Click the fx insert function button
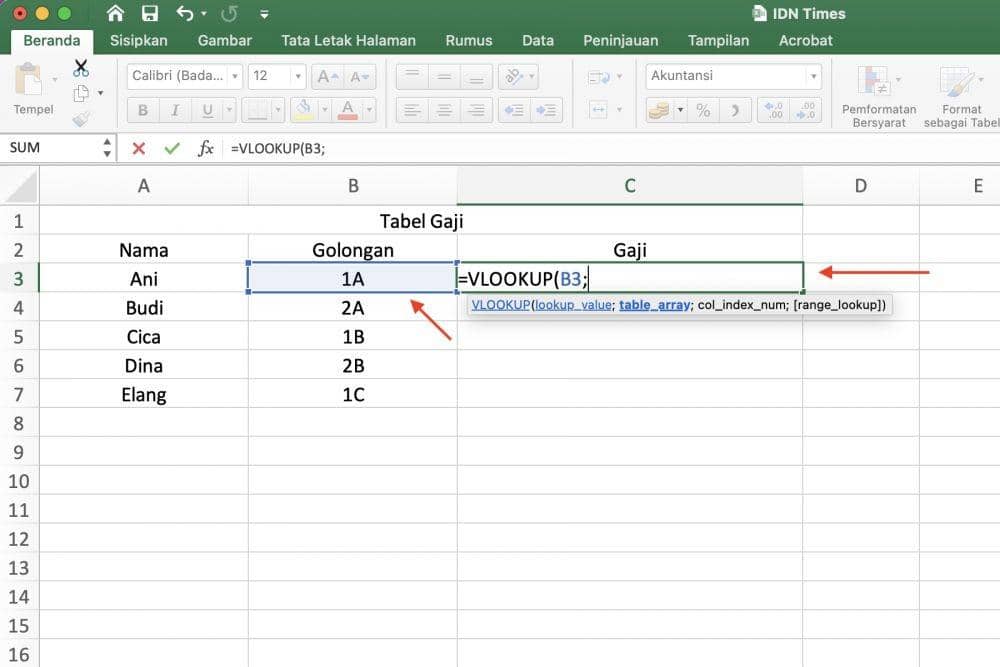Viewport: 1000px width, 667px height. tap(206, 147)
